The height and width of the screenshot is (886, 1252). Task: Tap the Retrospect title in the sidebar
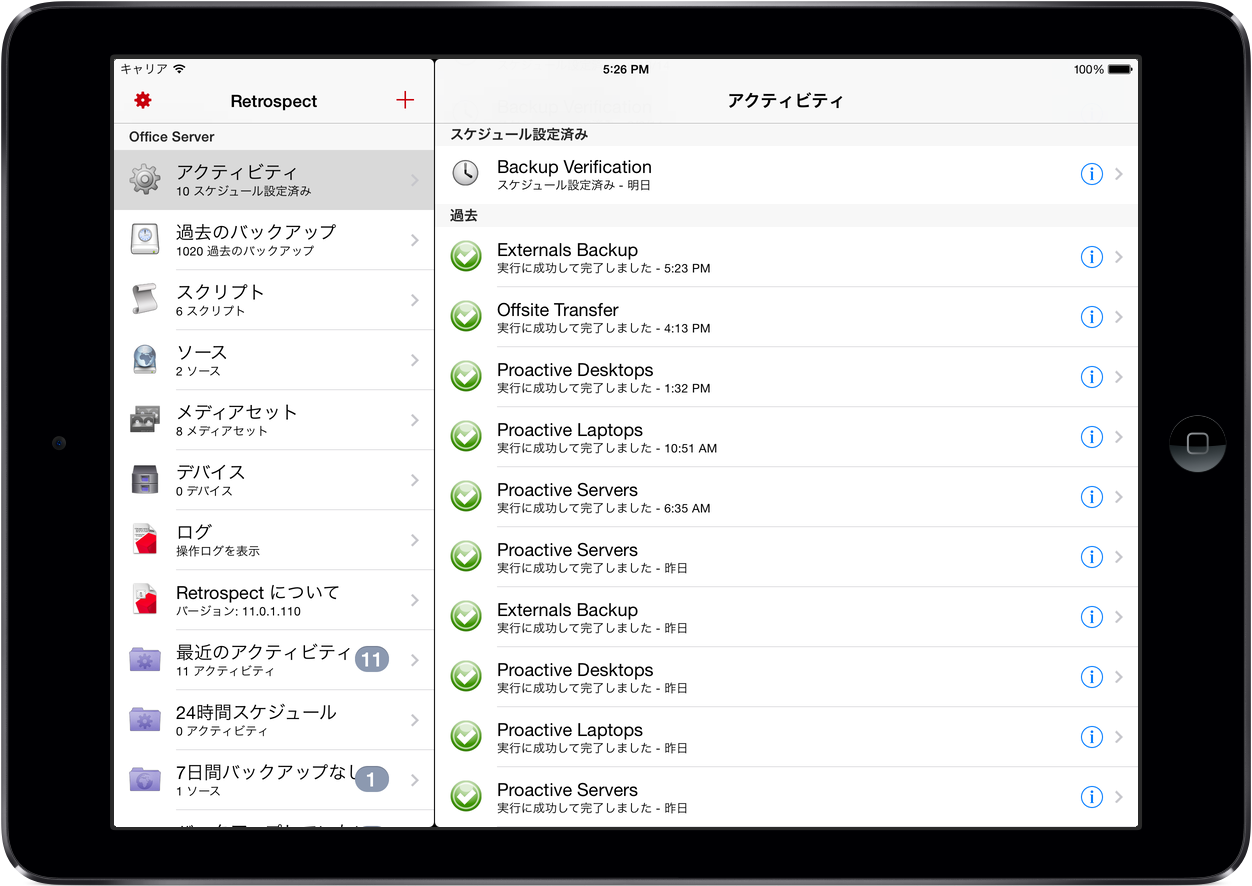pos(274,101)
